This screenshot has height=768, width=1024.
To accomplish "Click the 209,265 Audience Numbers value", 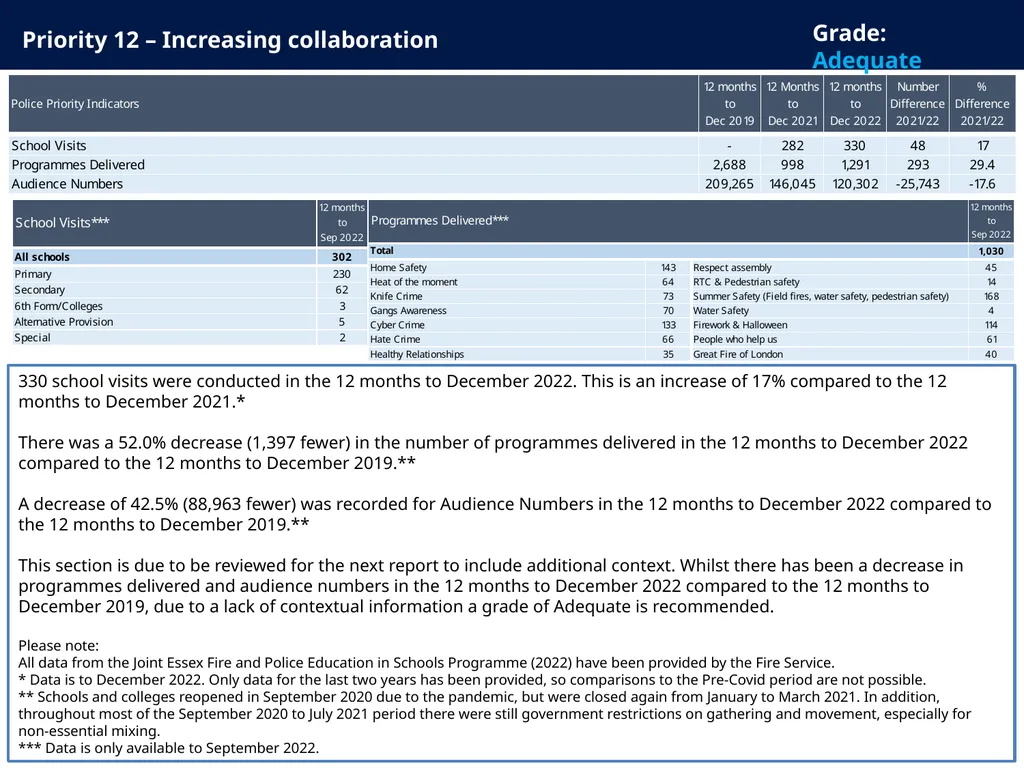I will 729,184.
